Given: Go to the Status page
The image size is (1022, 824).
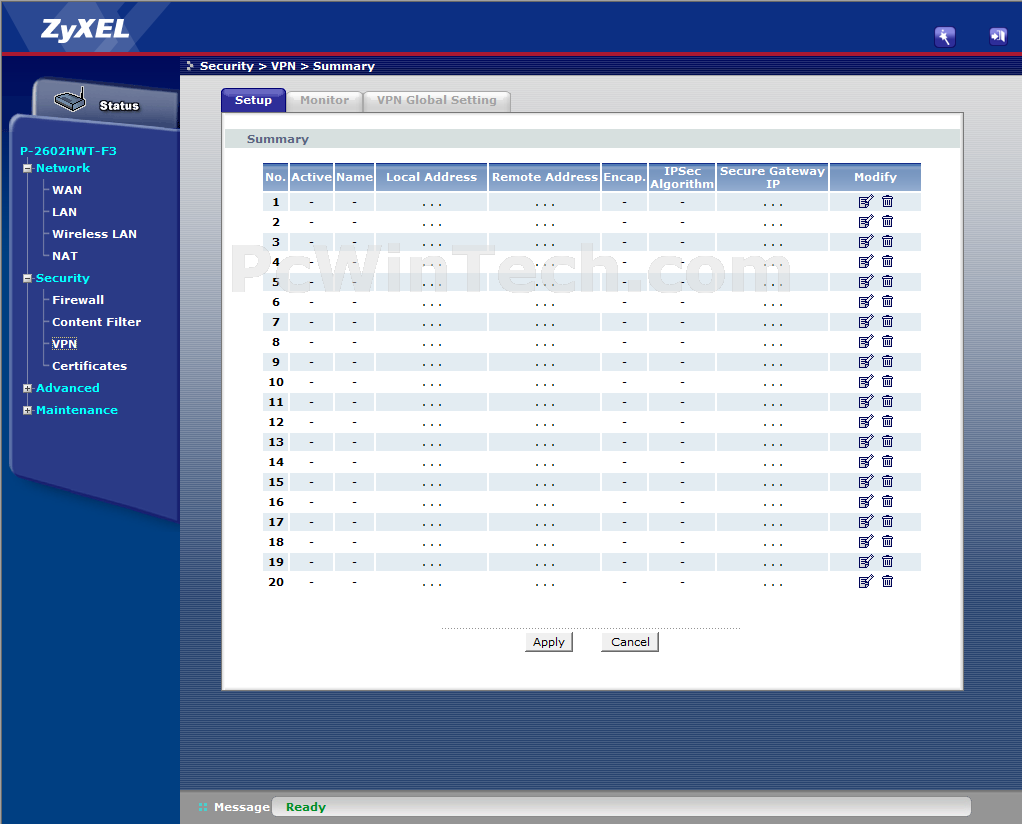Looking at the screenshot, I should tap(118, 105).
